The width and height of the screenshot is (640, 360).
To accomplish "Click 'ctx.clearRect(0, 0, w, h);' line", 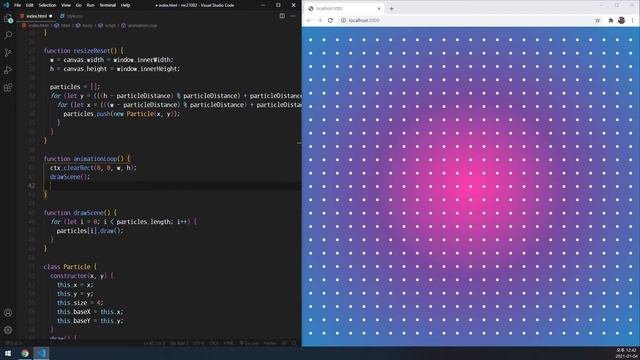I will [x=93, y=168].
